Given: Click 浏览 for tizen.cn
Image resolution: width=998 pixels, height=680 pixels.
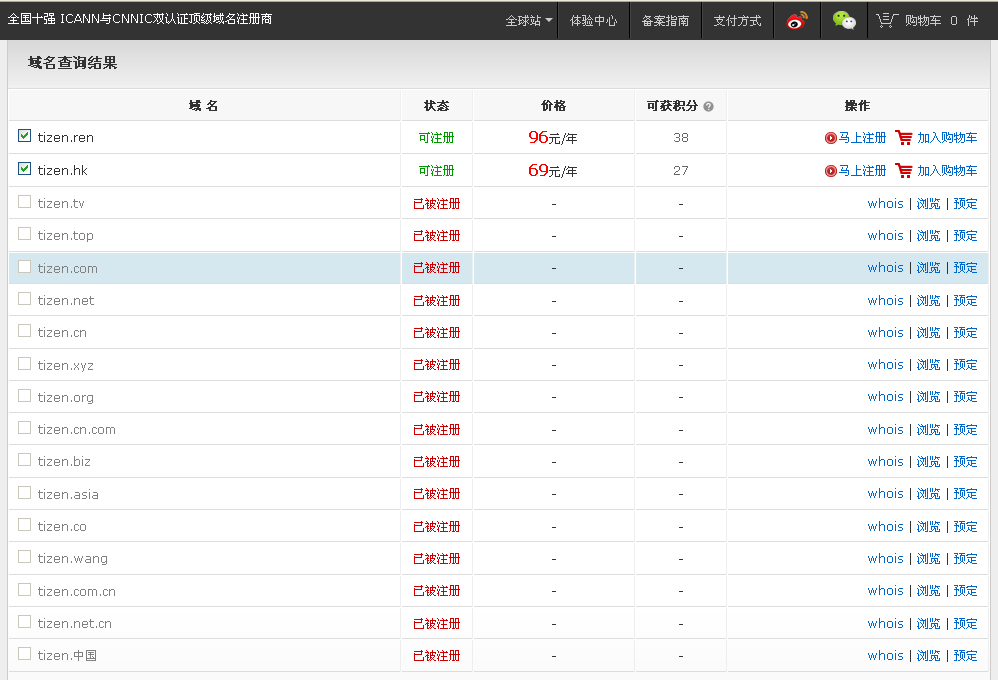Looking at the screenshot, I should pos(928,333).
